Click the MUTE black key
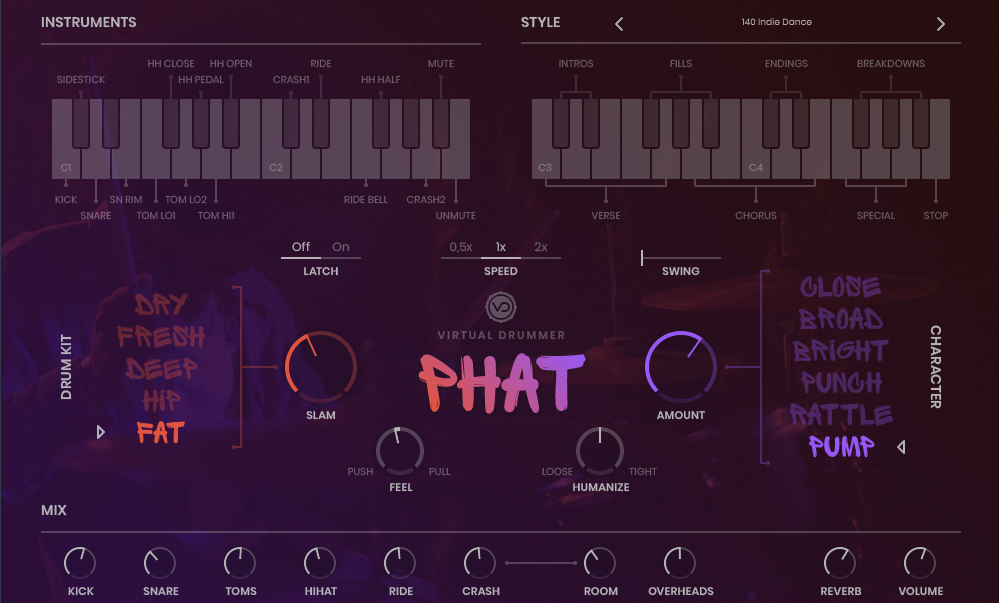Viewport: 999px width, 603px height. (441, 123)
